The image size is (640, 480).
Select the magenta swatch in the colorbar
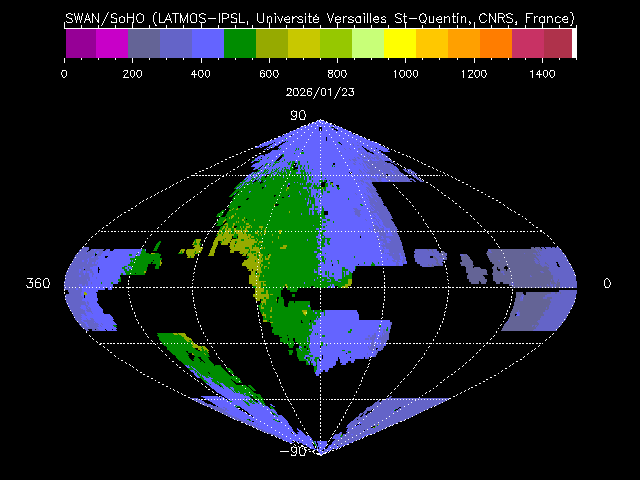click(x=112, y=43)
